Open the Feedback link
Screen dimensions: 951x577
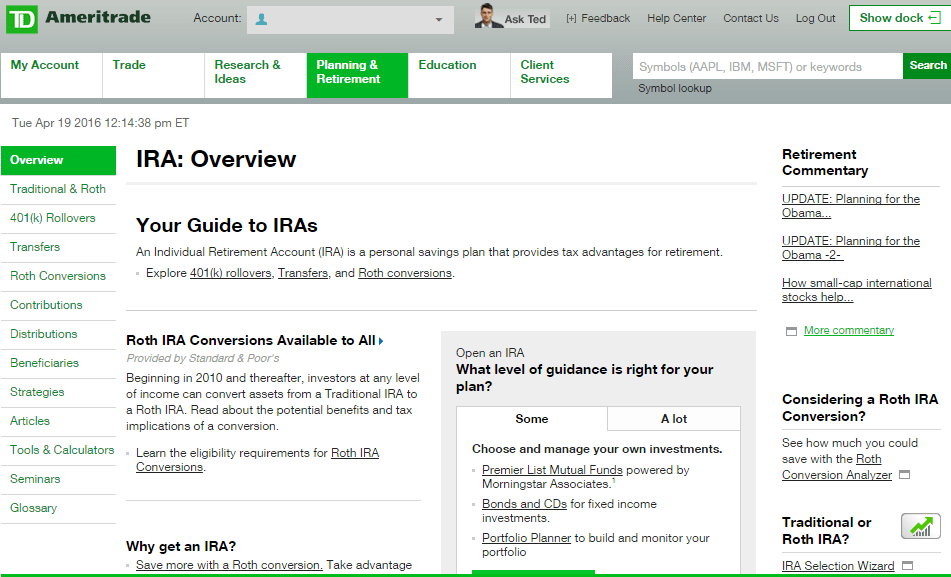(x=605, y=18)
